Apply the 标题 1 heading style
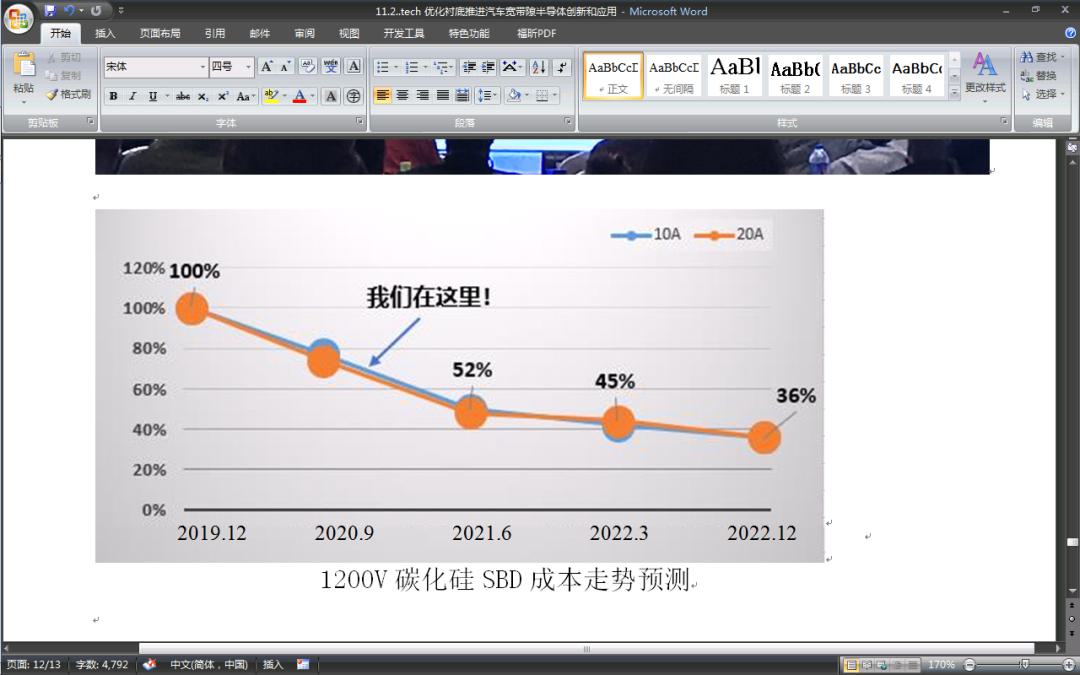The width and height of the screenshot is (1080, 675). click(x=735, y=75)
